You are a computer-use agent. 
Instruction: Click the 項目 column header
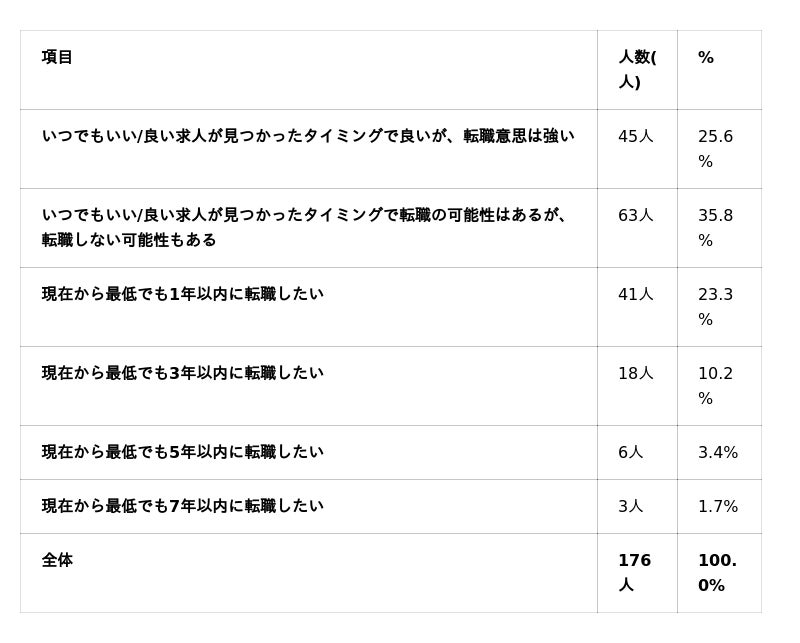tap(57, 57)
